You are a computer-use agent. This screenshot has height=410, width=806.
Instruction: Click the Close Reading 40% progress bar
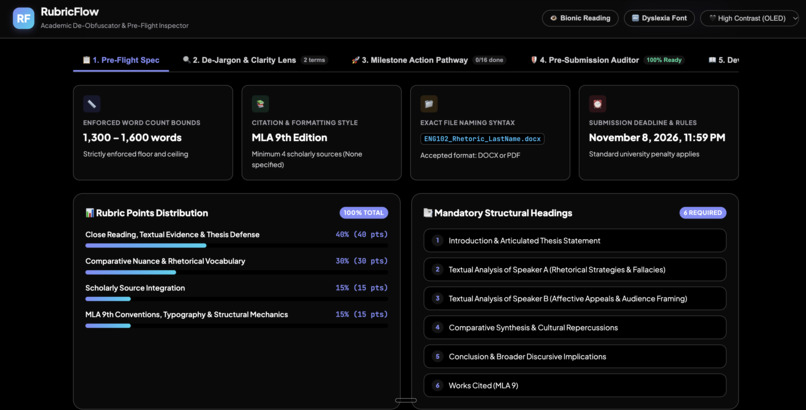(236, 246)
